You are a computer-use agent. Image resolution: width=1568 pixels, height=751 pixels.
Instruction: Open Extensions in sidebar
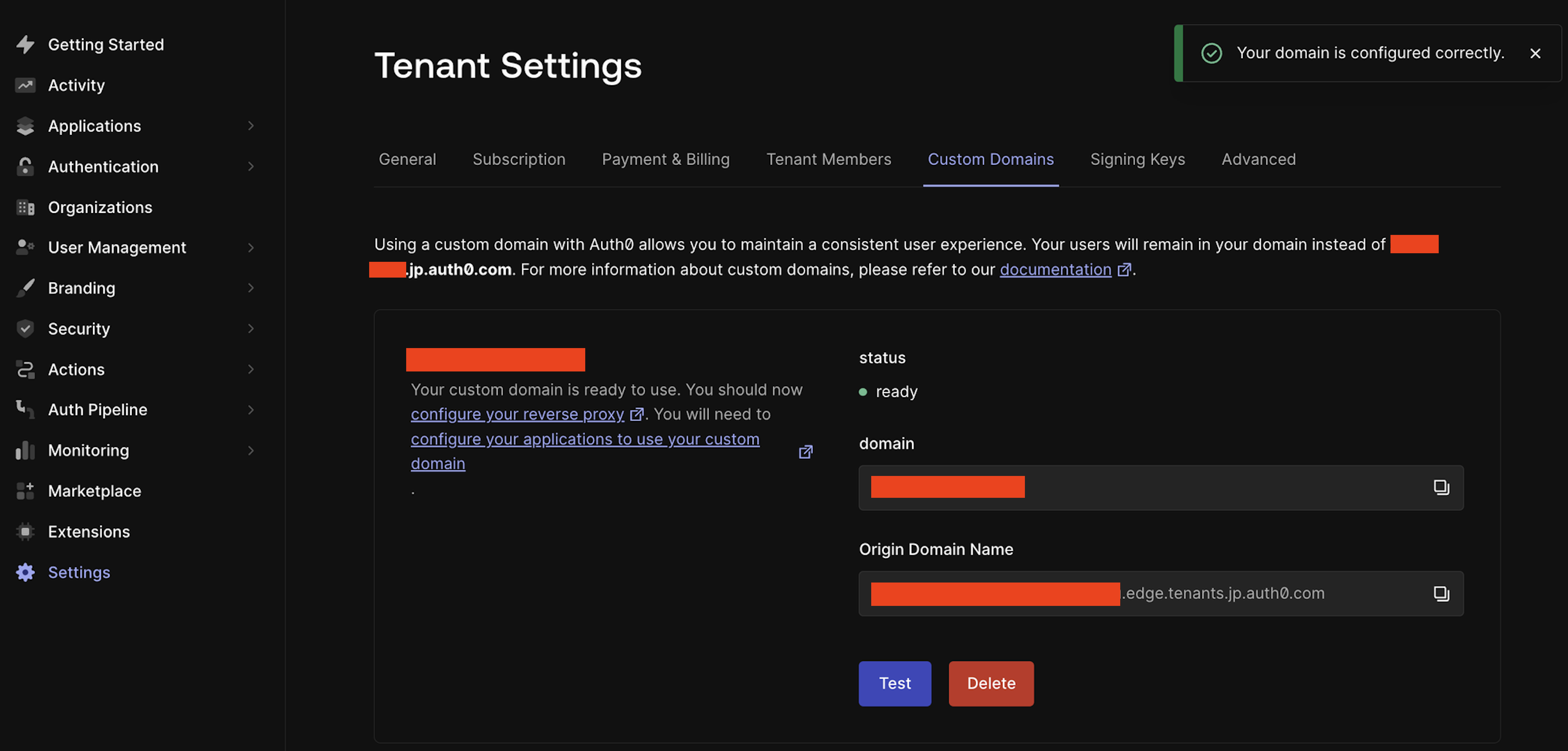(89, 532)
